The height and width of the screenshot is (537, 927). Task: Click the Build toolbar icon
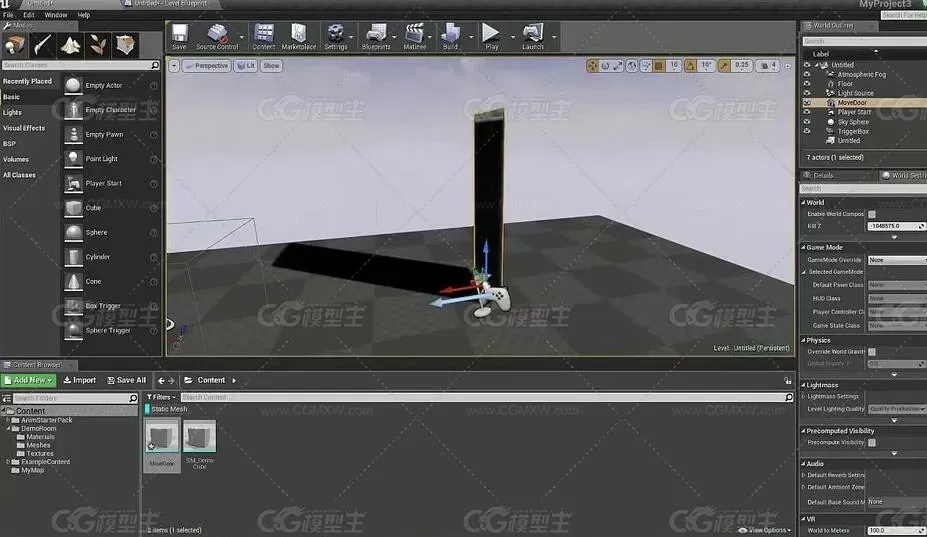(450, 37)
